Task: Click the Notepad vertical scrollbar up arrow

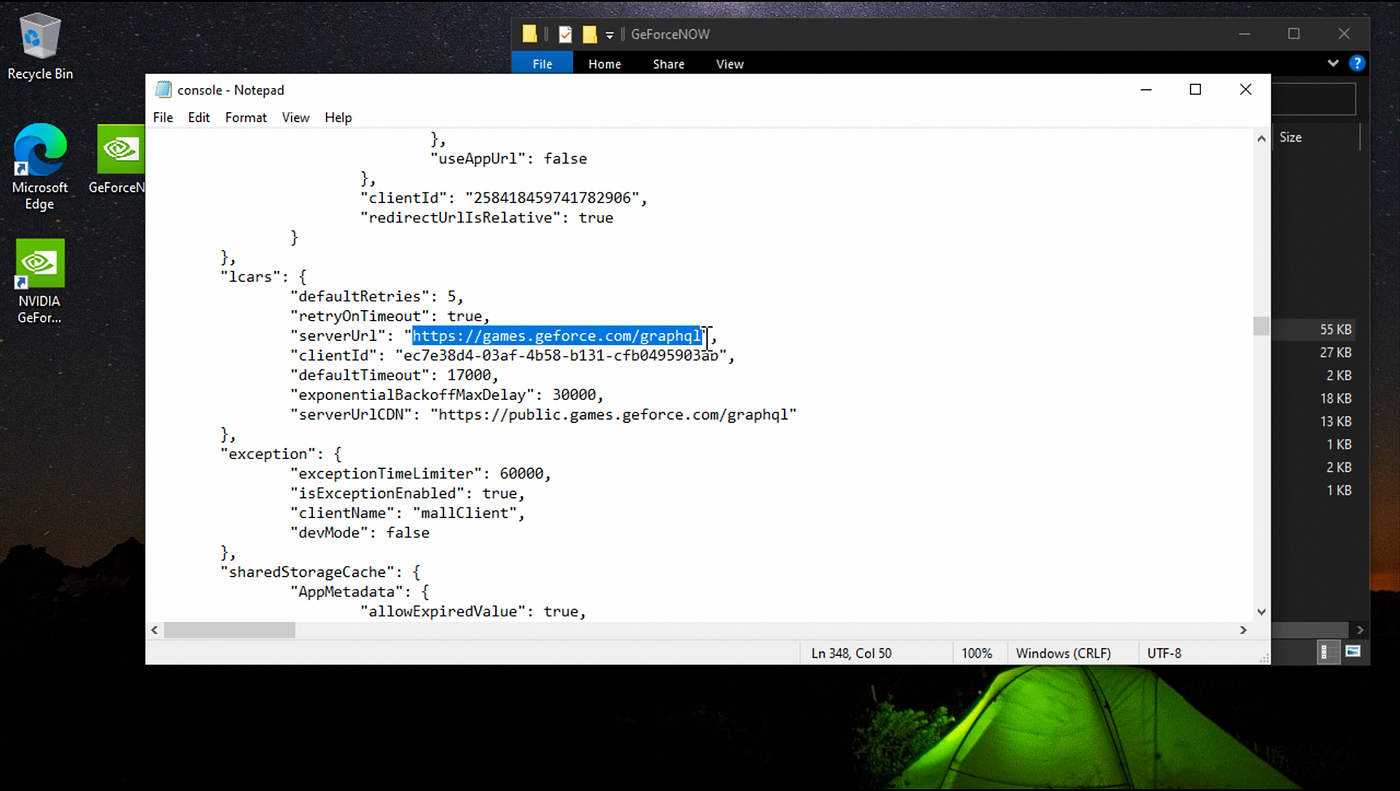Action: 1261,138
